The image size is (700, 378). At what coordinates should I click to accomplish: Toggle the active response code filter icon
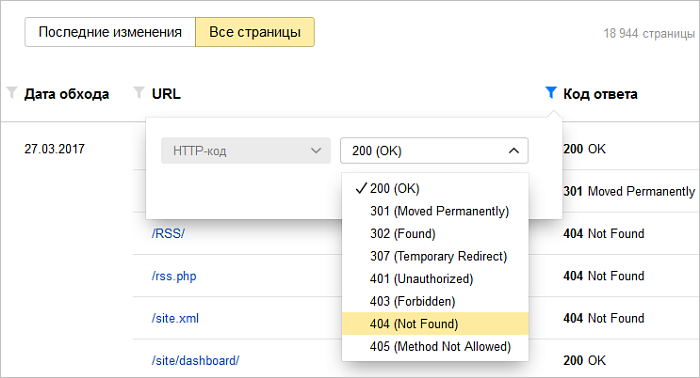coord(551,93)
